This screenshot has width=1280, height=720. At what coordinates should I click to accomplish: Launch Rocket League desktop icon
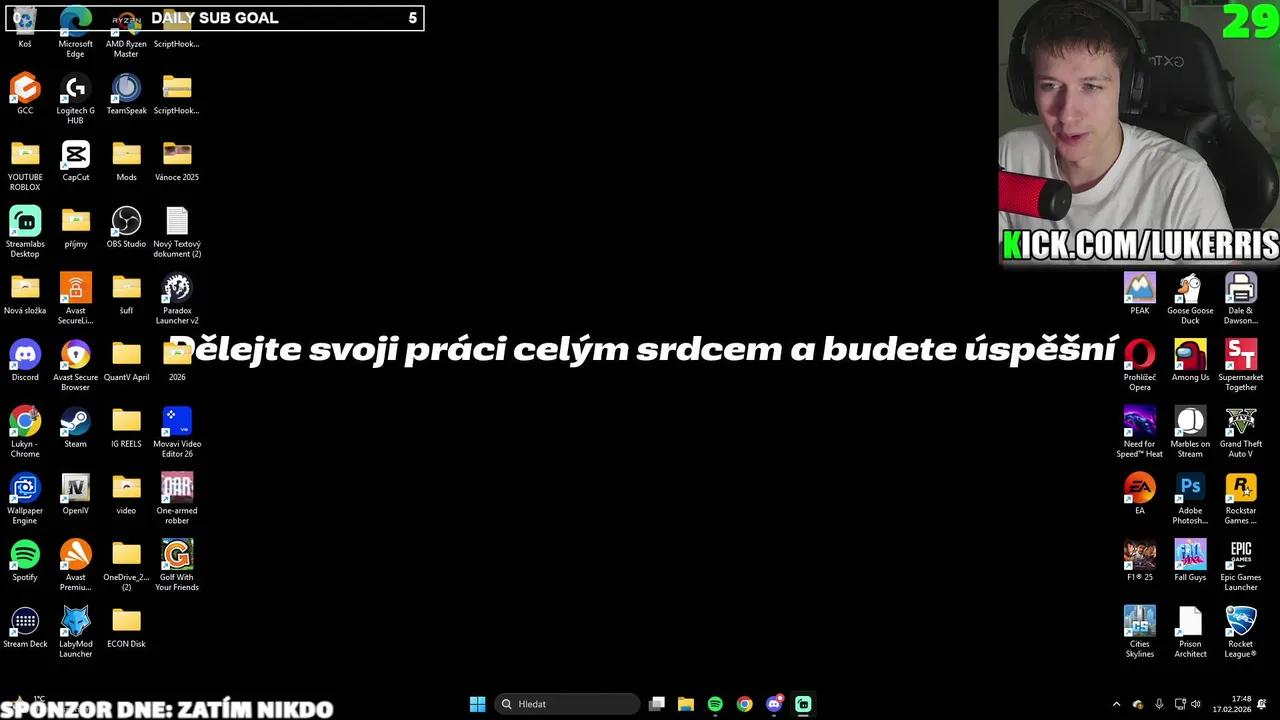(1241, 621)
